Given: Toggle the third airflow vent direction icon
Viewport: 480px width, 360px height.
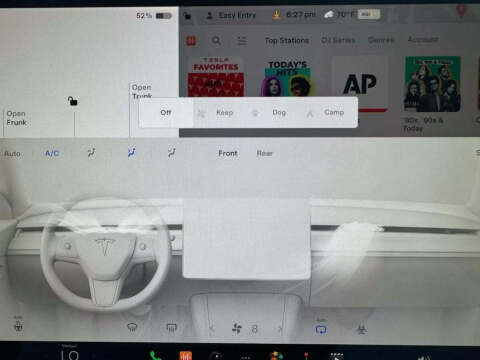Looking at the screenshot, I should tap(172, 153).
